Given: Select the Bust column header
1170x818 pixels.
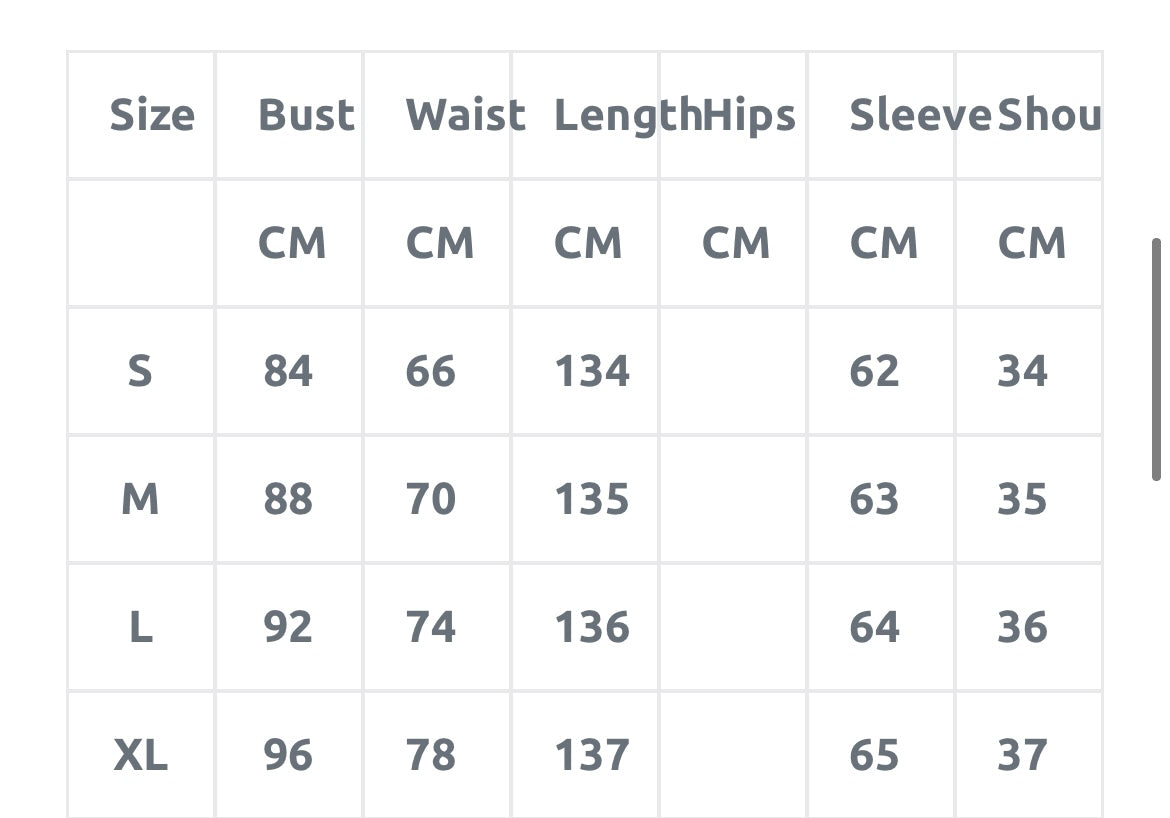Looking at the screenshot, I should (306, 115).
